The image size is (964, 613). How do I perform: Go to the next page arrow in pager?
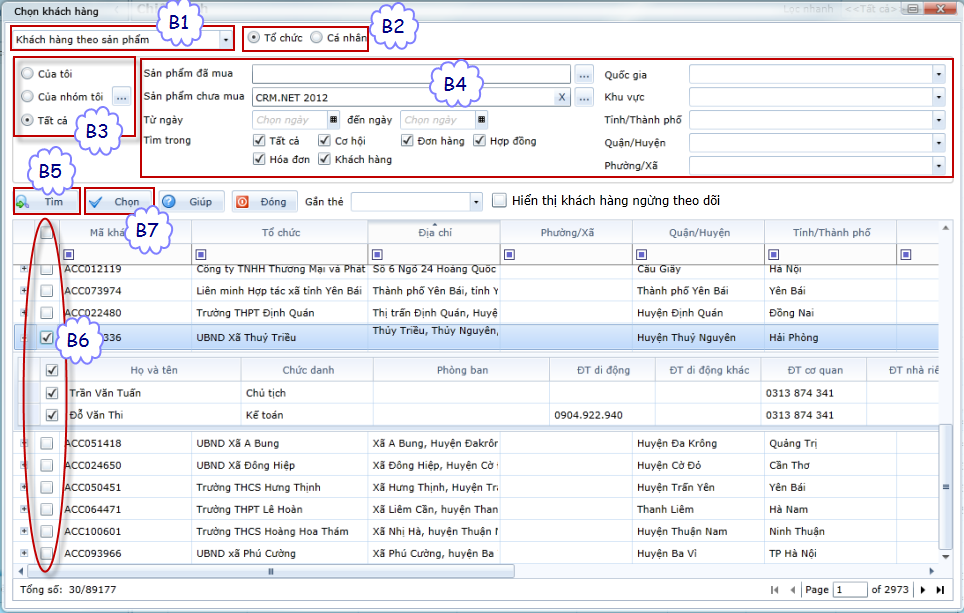tap(922, 590)
